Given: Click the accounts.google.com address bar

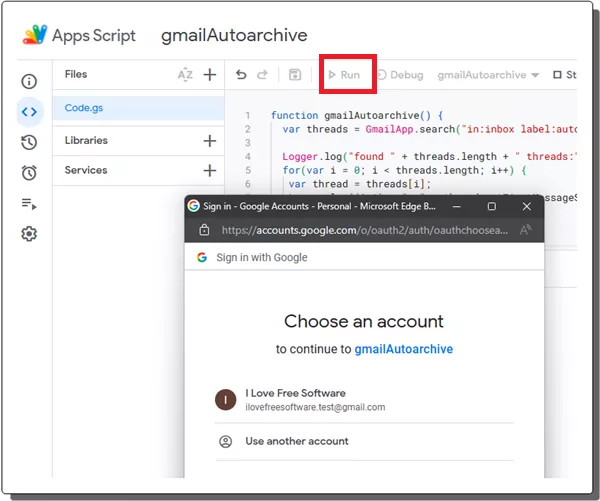Looking at the screenshot, I should coord(365,229).
